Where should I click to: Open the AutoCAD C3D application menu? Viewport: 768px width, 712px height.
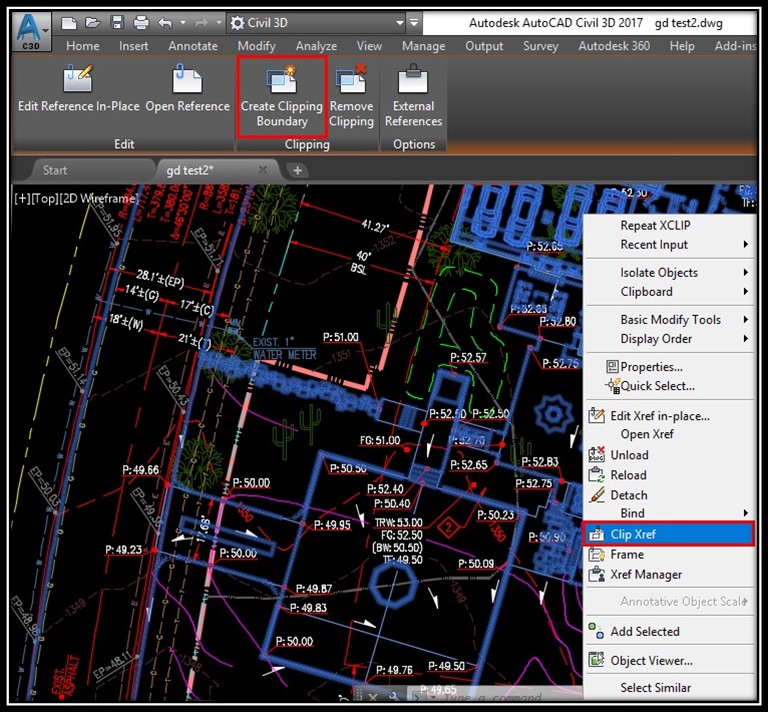click(x=31, y=31)
